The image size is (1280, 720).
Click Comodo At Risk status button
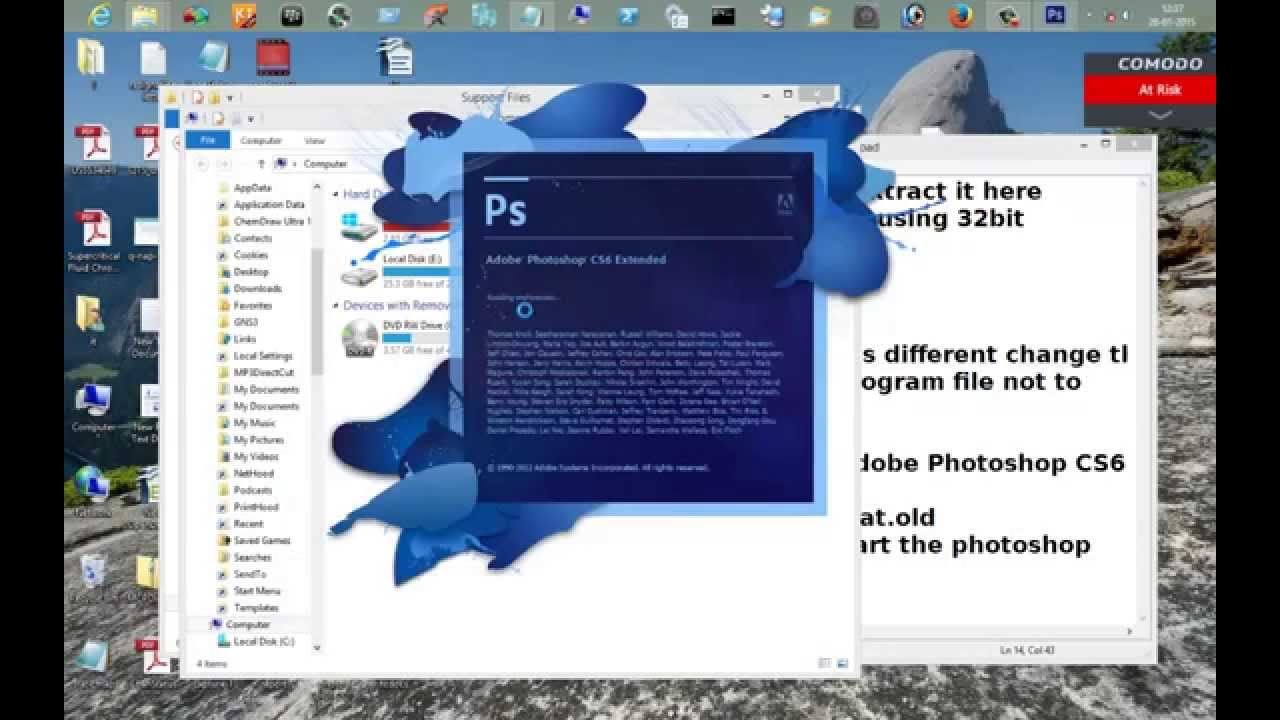click(1159, 89)
